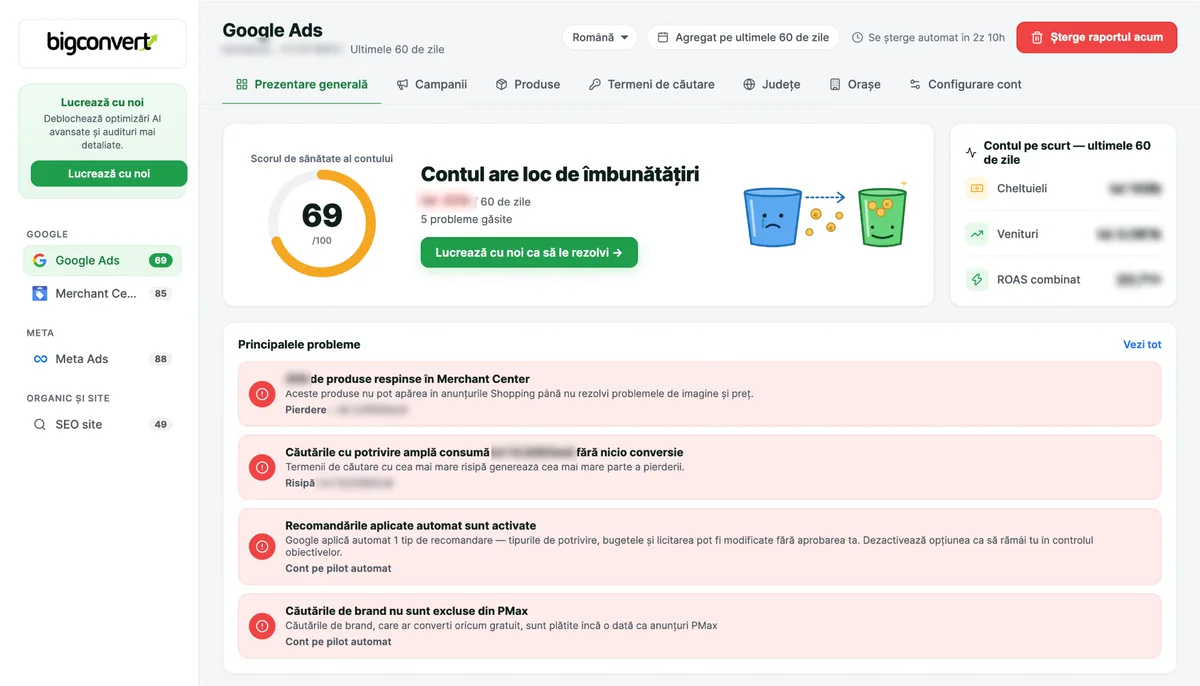Click the Google Ads page title
1200x686 pixels.
pos(273,30)
